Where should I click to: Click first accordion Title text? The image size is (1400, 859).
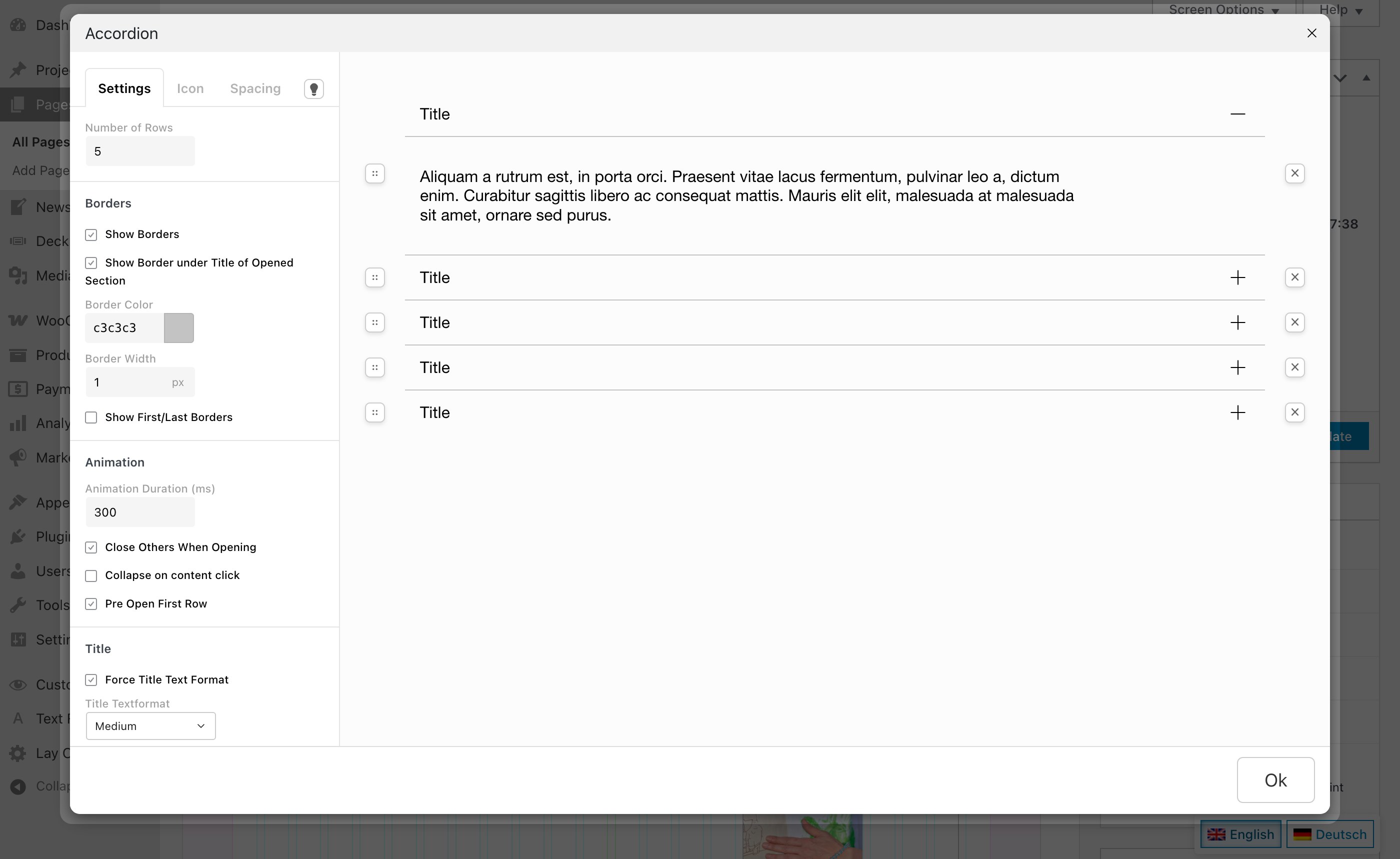coord(434,114)
